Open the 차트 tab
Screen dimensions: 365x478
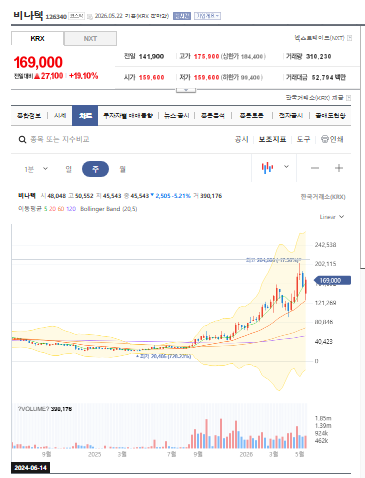[x=85, y=115]
